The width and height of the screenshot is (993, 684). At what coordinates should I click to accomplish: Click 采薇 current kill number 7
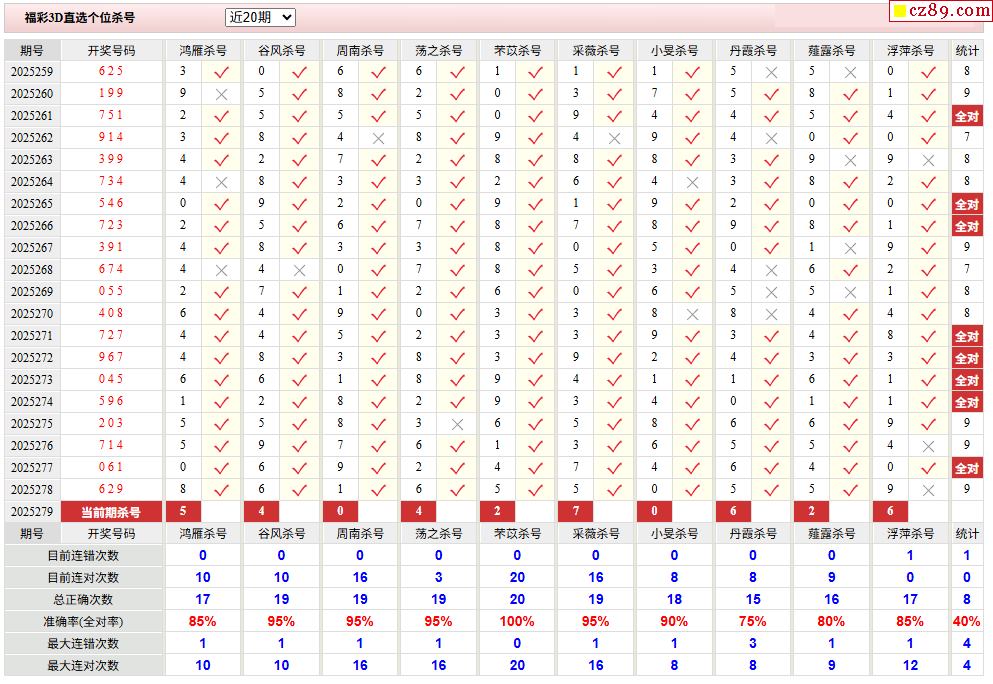click(576, 511)
